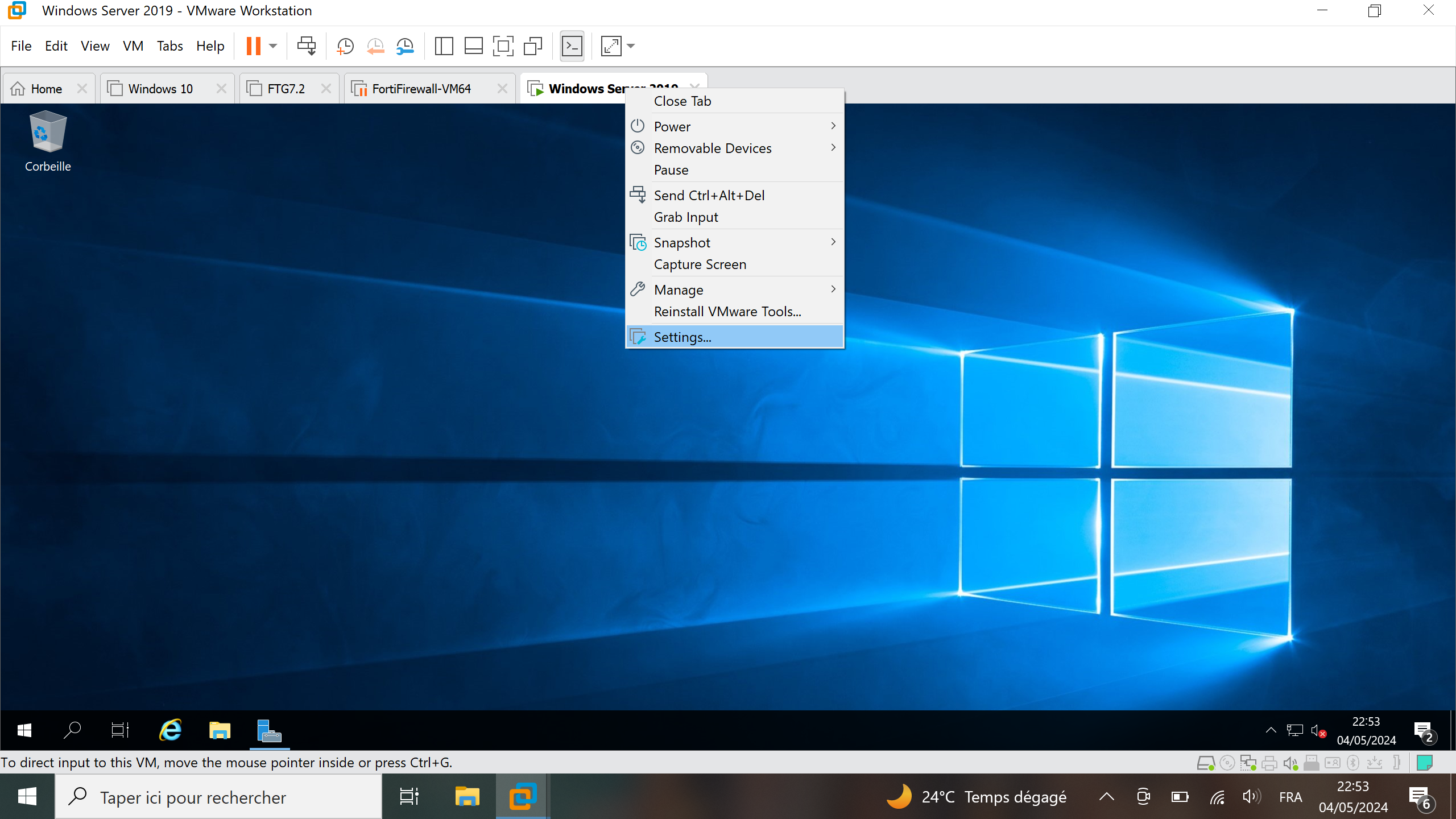Screen dimensions: 1456x819
Task: Close the Home tab
Action: 82,89
